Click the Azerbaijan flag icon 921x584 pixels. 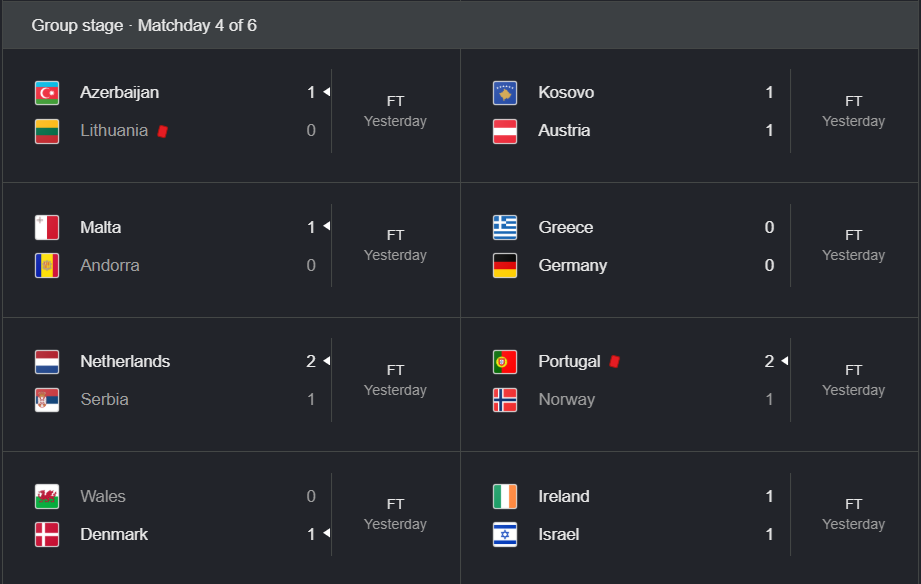(47, 93)
